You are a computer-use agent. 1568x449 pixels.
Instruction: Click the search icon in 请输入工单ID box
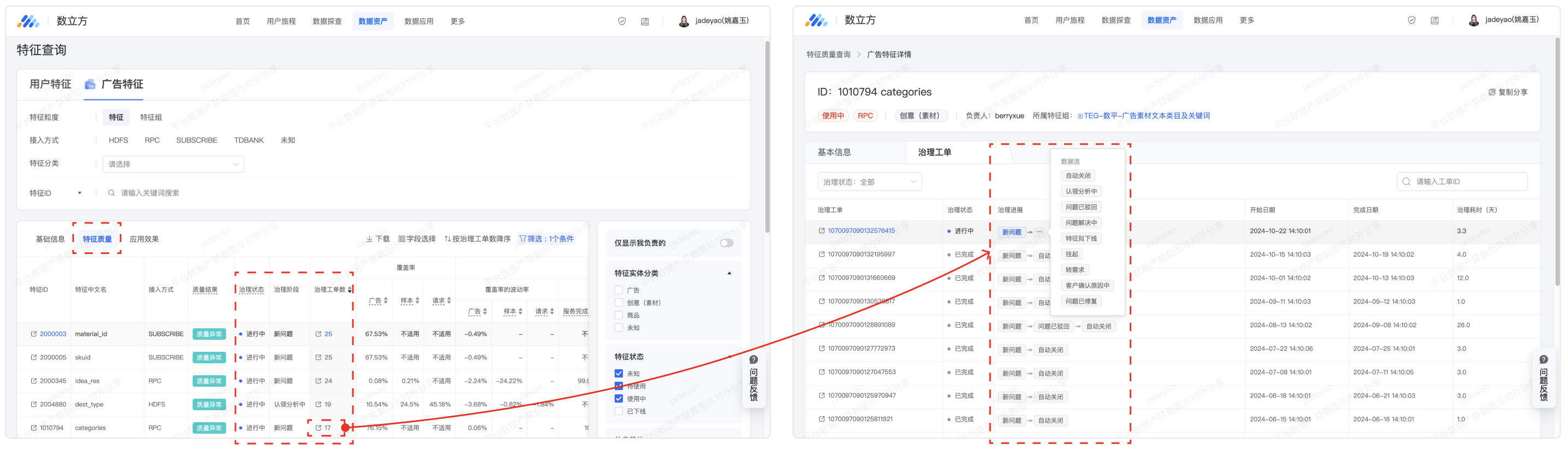click(1406, 181)
